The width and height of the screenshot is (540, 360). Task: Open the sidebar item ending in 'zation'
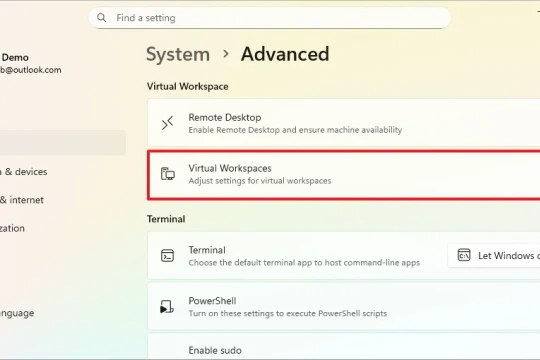pyautogui.click(x=12, y=228)
